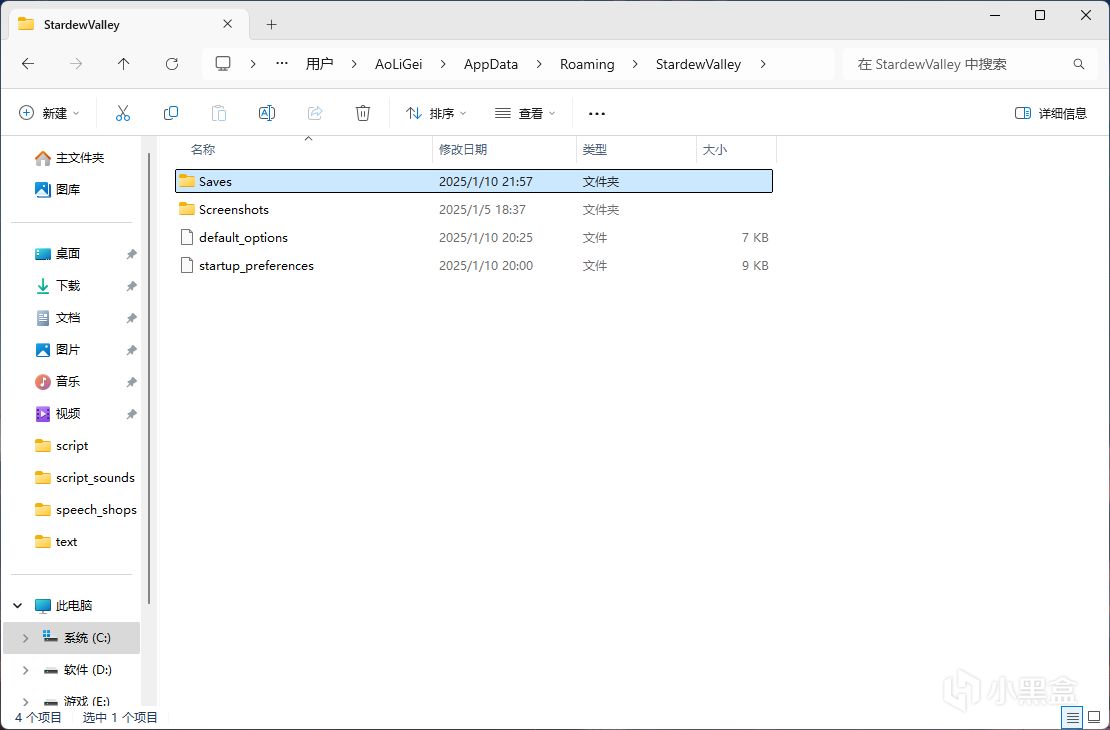Click the Cut scissors icon
This screenshot has width=1110, height=730.
coord(122,113)
